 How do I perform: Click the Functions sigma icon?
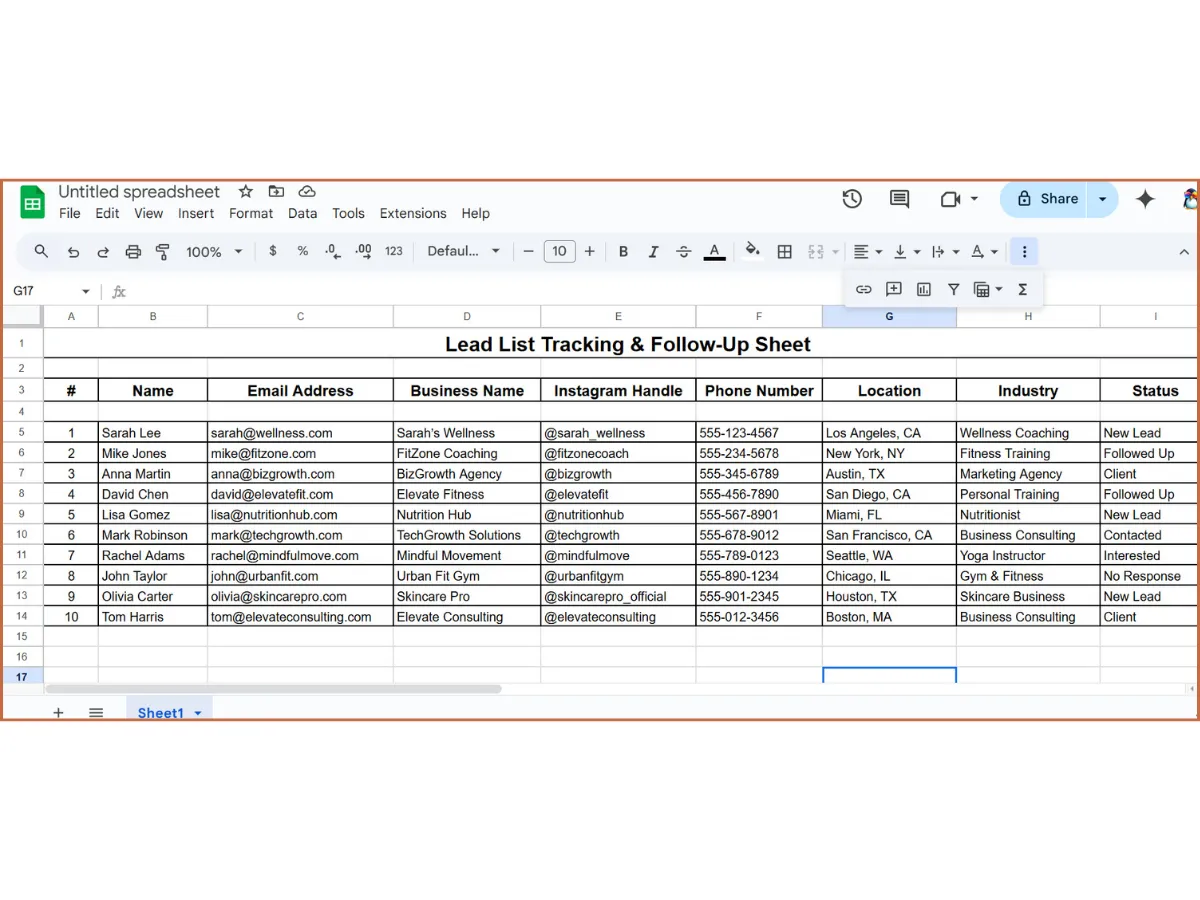pos(1023,290)
